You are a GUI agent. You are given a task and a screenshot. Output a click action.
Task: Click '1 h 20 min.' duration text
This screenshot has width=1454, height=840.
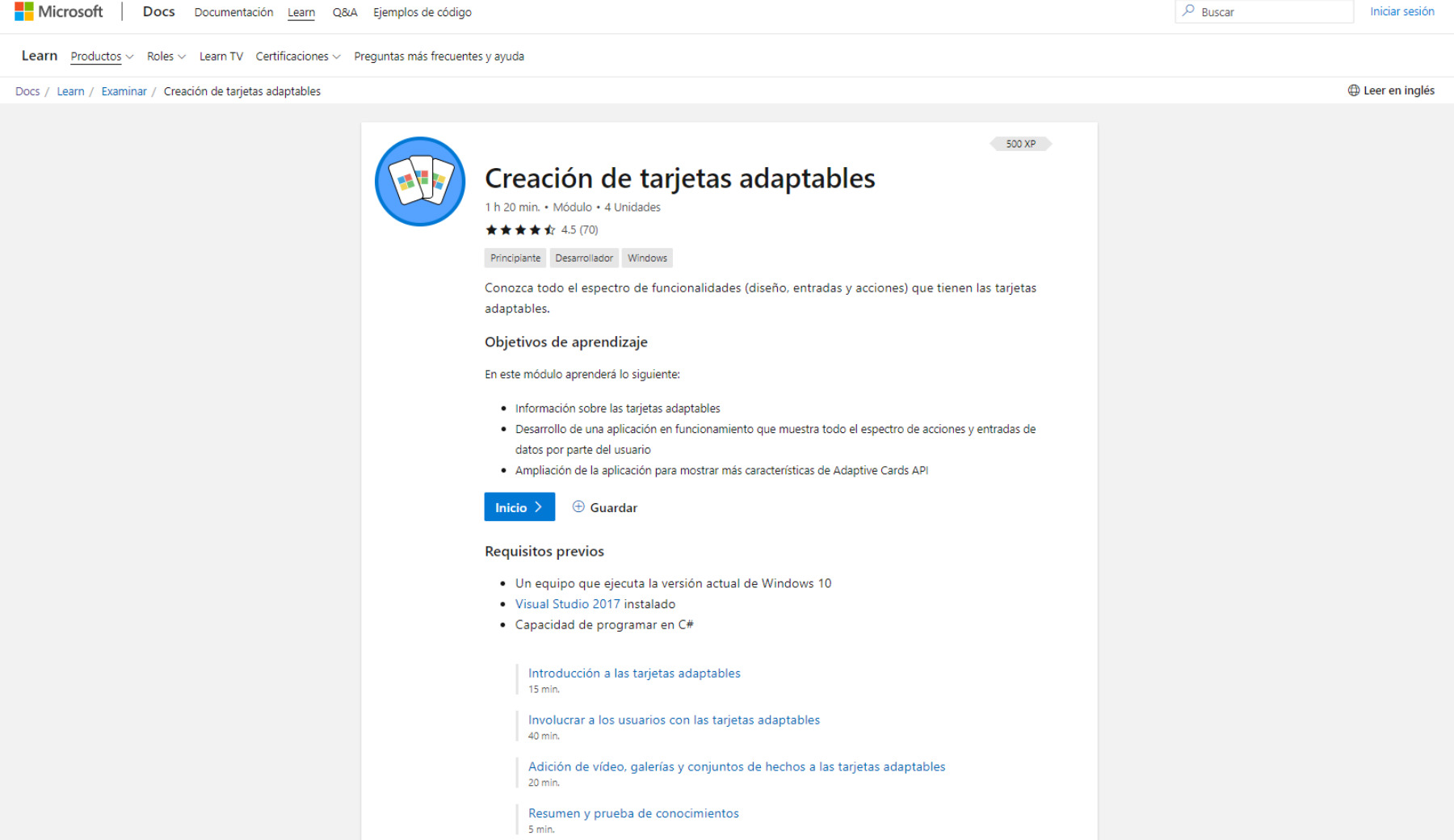(512, 208)
